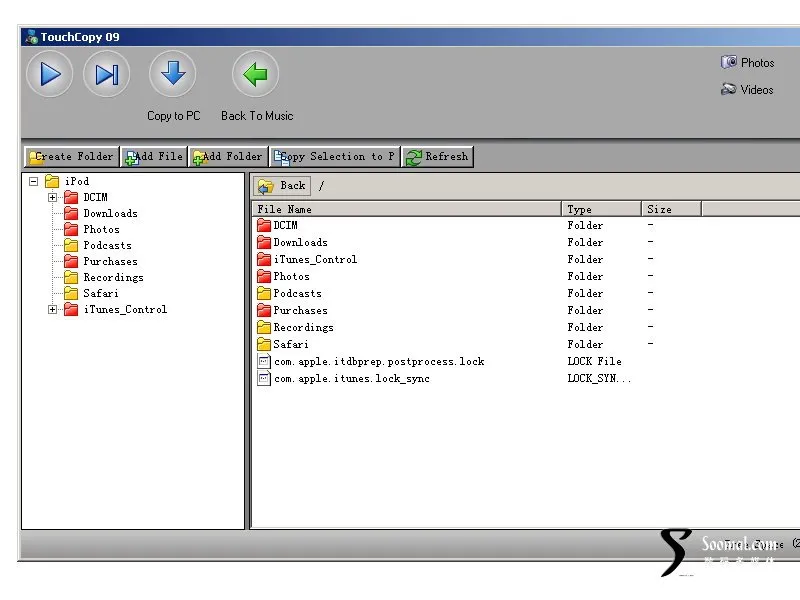
Task: Select the DCIM row name in file list
Action: (x=286, y=225)
